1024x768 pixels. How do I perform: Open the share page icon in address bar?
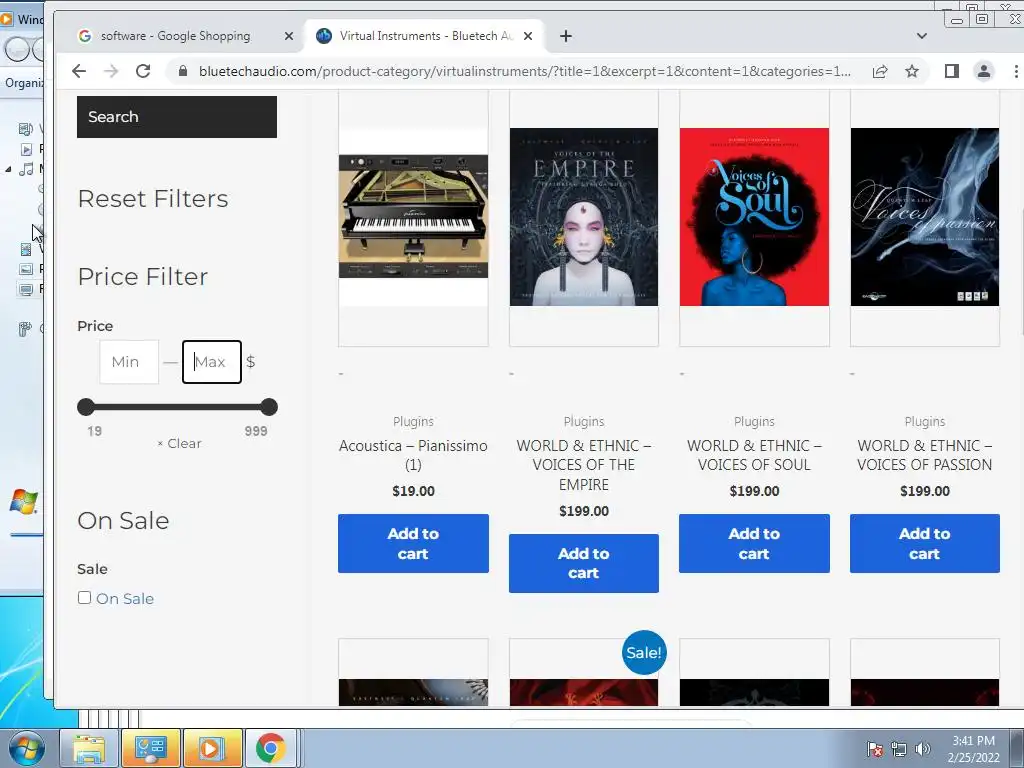click(x=880, y=71)
